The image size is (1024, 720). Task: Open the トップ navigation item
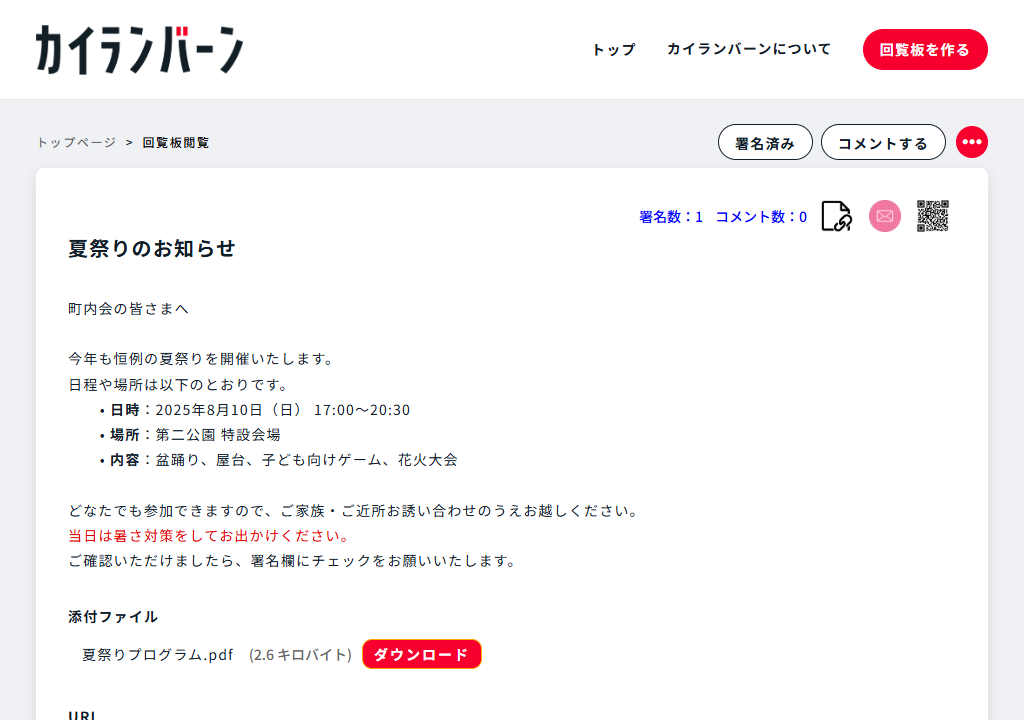point(613,50)
